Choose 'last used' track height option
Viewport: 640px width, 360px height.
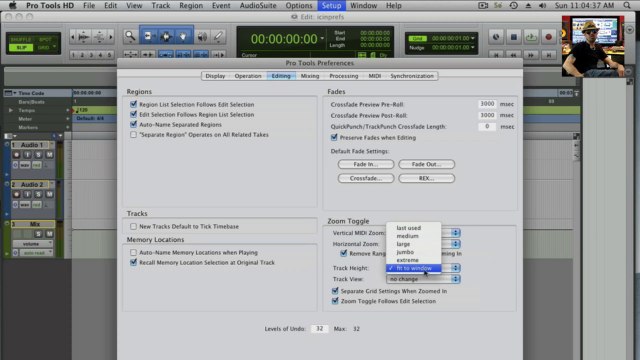click(x=413, y=228)
